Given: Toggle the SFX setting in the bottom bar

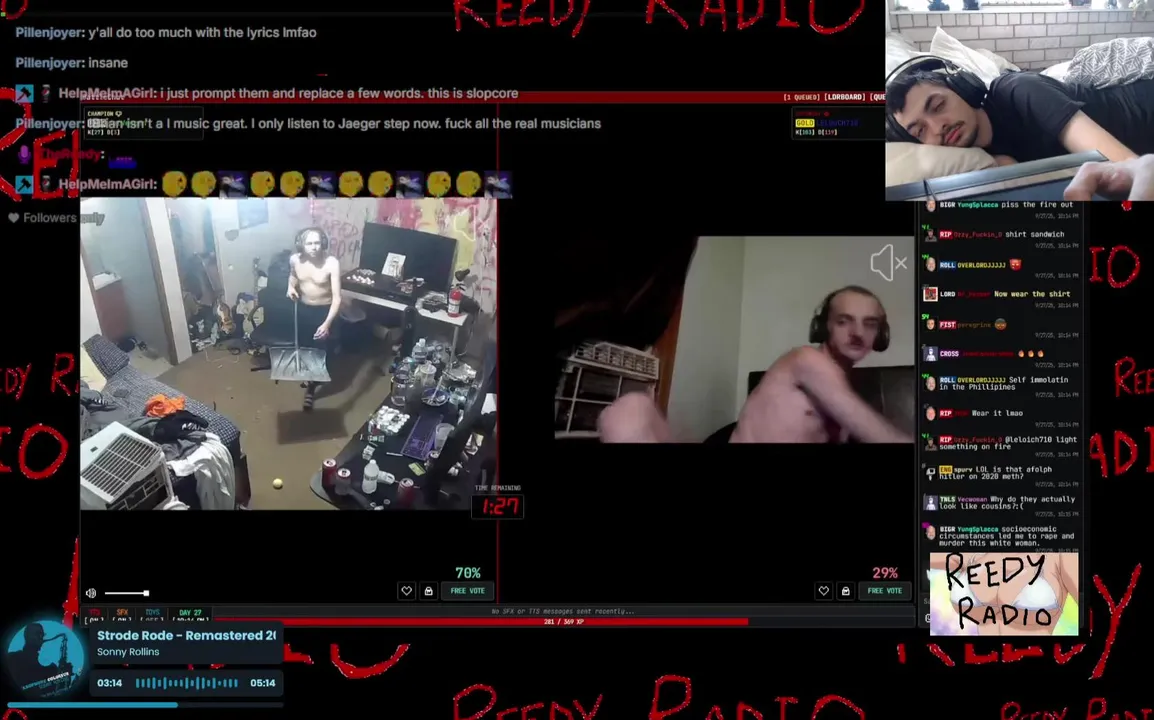Looking at the screenshot, I should pyautogui.click(x=122, y=615).
